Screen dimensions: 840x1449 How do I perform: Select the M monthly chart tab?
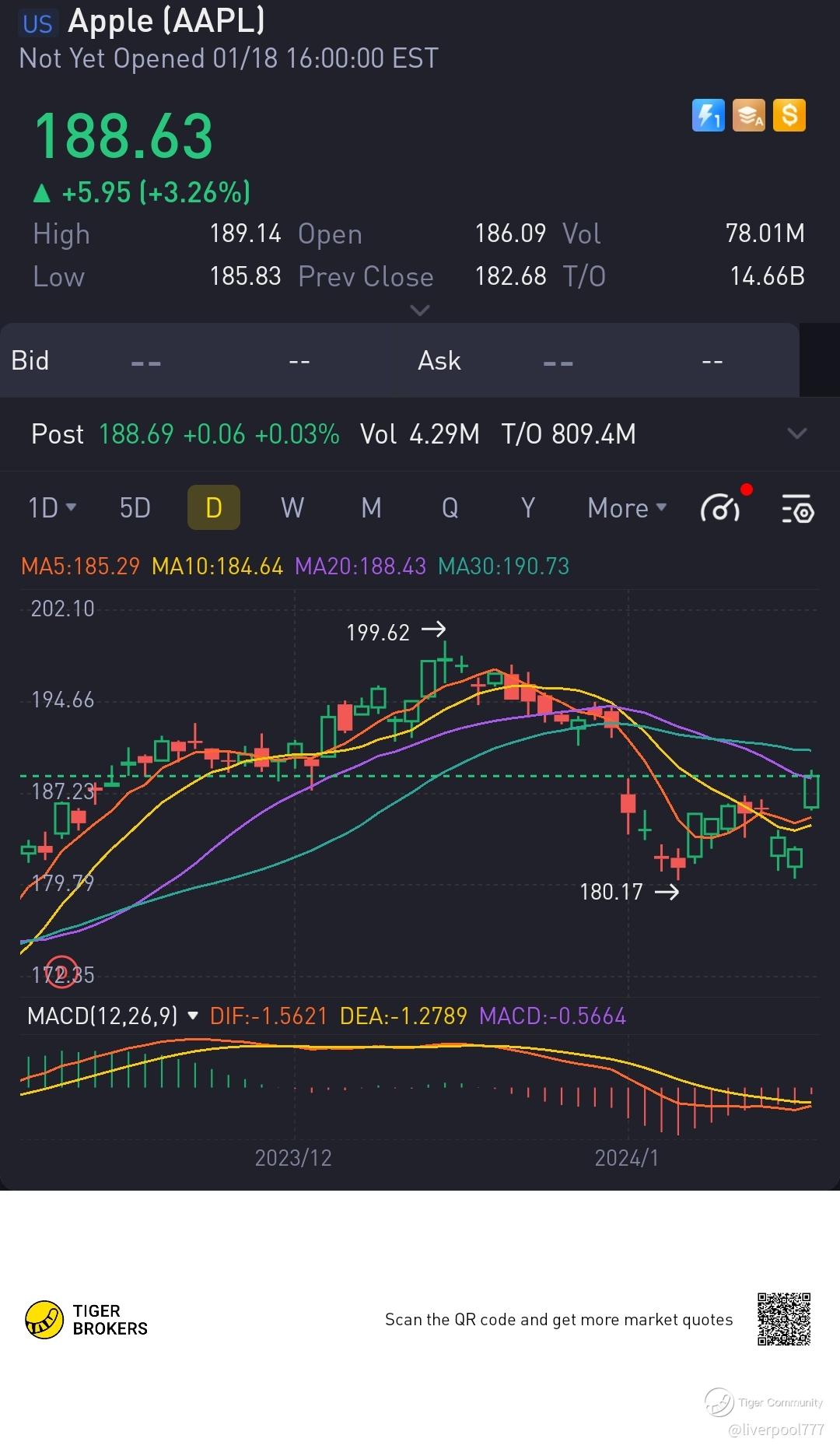coord(371,508)
